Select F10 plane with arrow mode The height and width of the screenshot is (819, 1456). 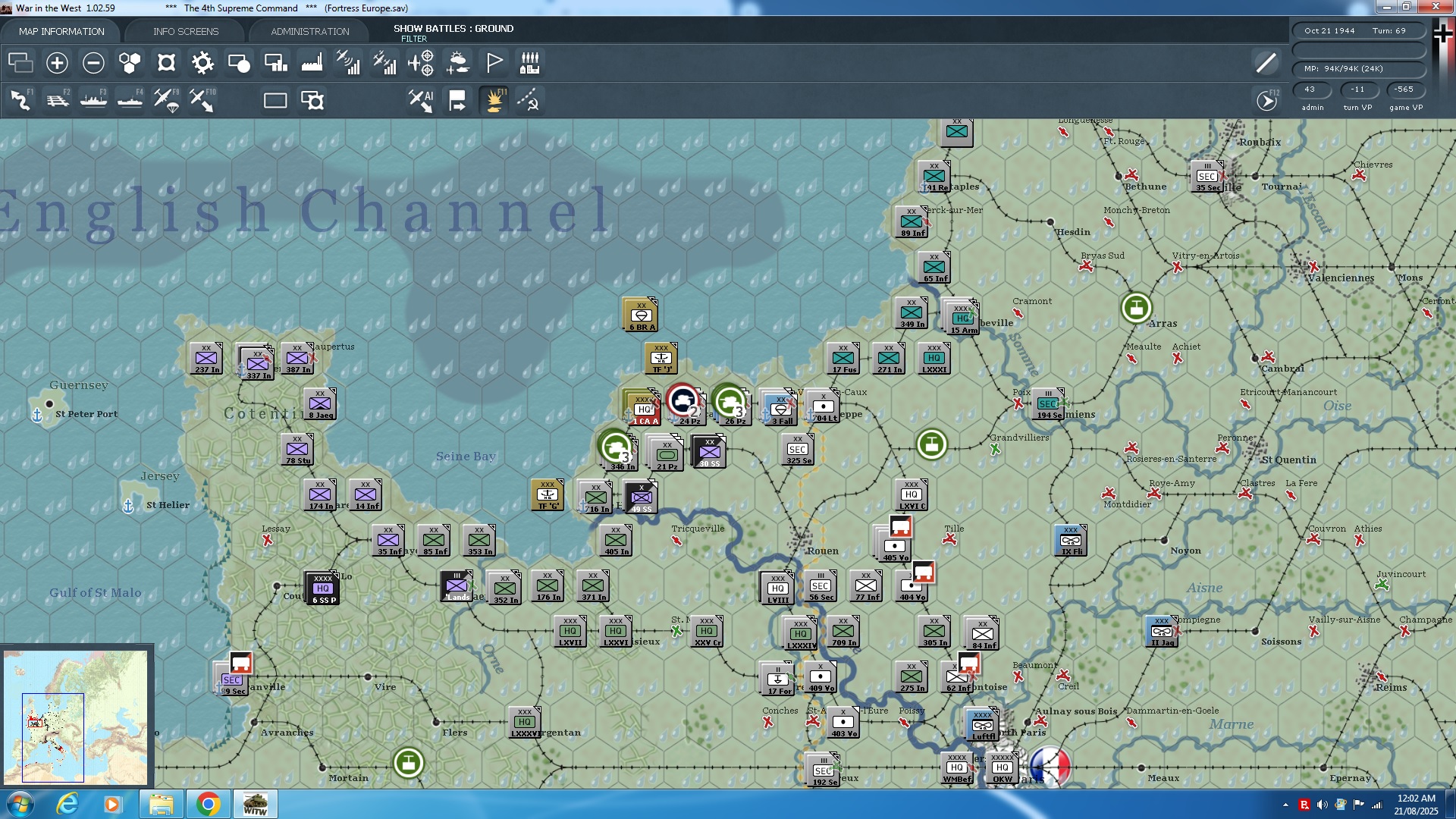click(202, 100)
